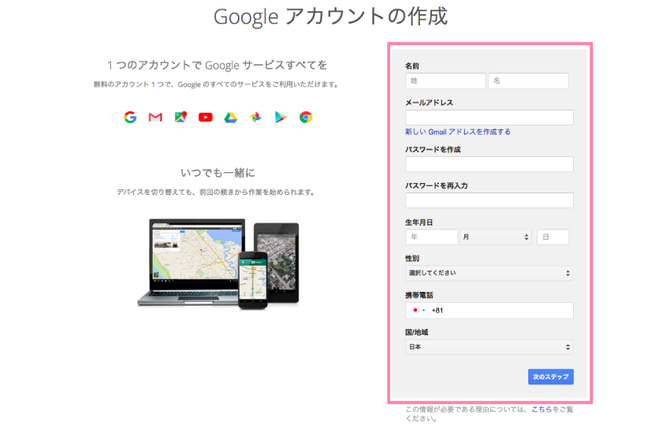The image size is (670, 426).
Task: Click the Google Play store icon
Action: (x=280, y=117)
